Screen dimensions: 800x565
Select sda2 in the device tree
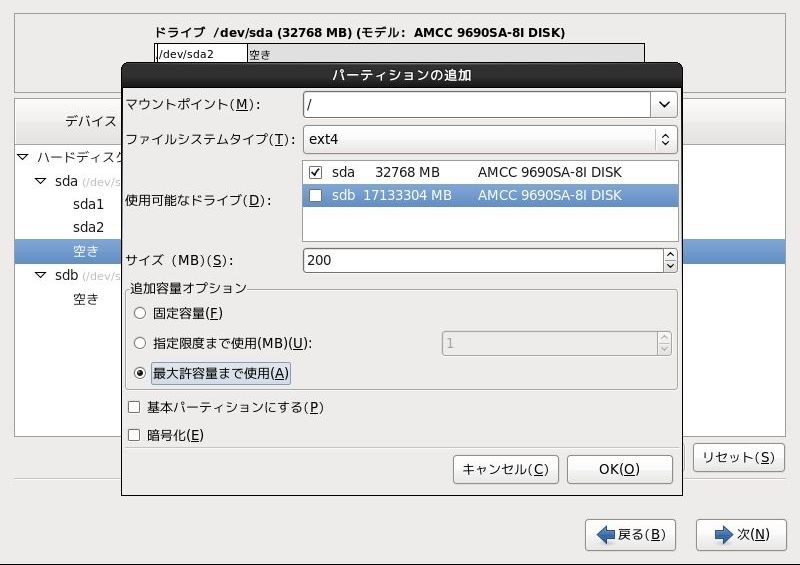[88, 227]
